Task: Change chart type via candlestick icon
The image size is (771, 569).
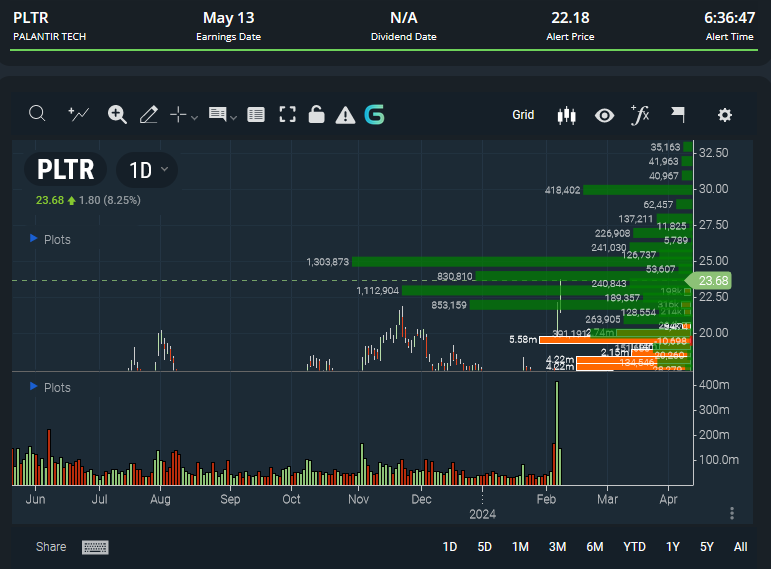Action: tap(566, 115)
